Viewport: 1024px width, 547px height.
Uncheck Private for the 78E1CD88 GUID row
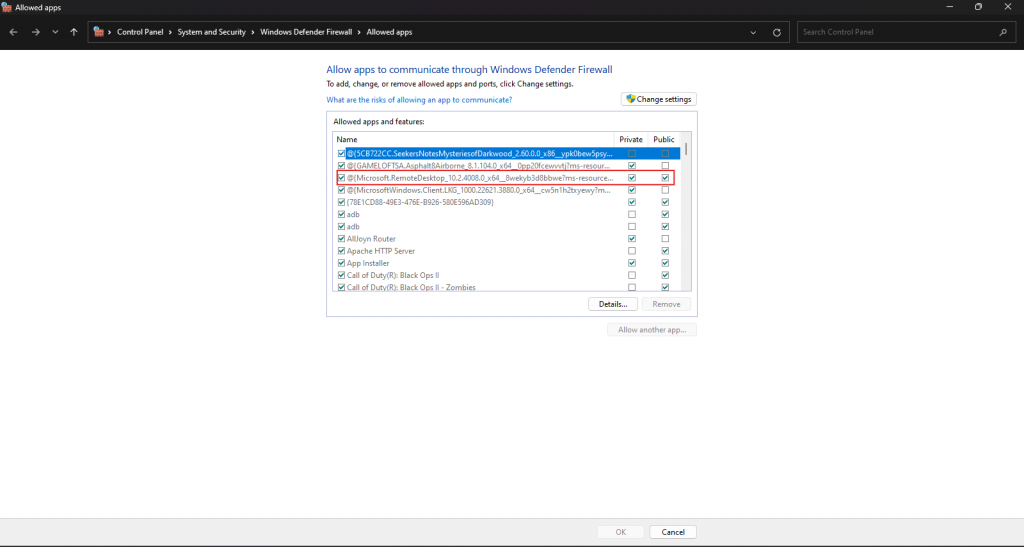tap(632, 202)
